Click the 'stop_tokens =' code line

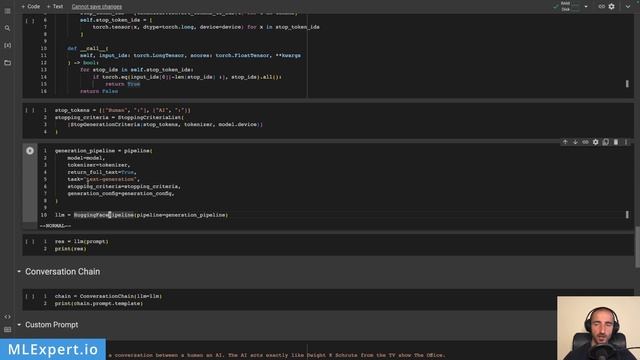coord(123,110)
